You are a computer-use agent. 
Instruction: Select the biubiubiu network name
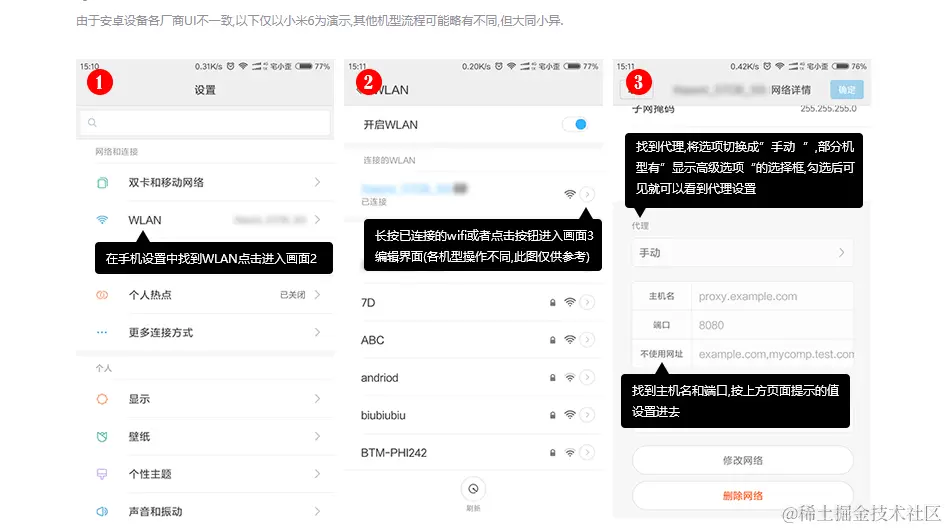(x=383, y=415)
